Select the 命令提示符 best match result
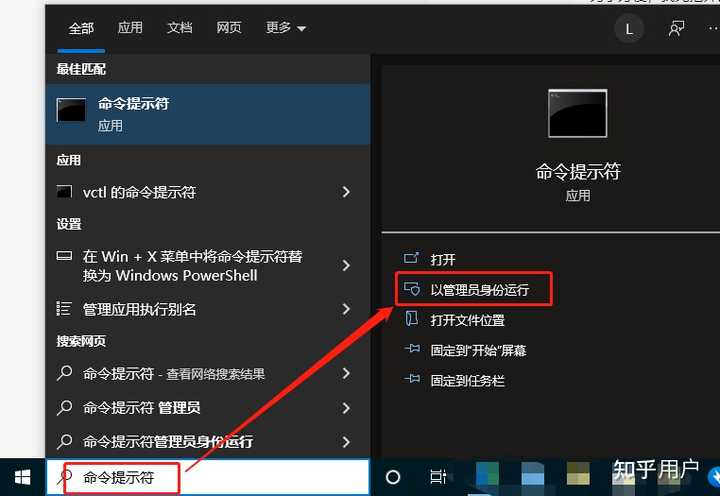720x496 pixels. tap(208, 114)
